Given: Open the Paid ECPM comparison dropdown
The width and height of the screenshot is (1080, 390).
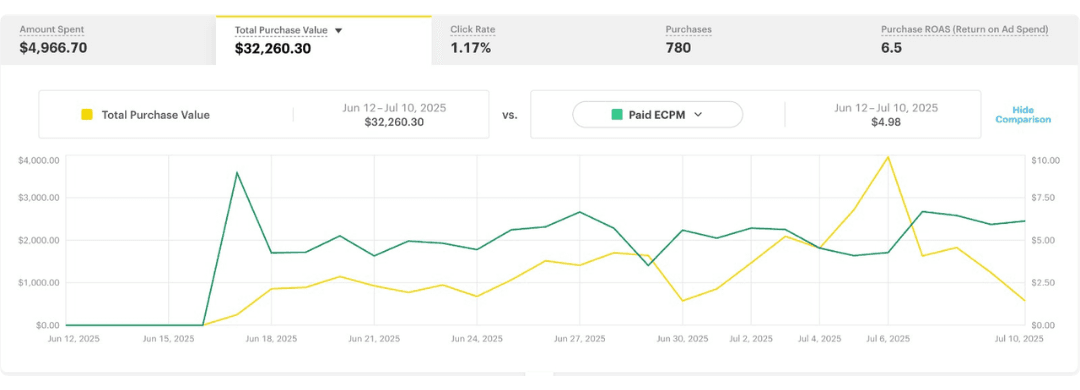Looking at the screenshot, I should (x=658, y=114).
